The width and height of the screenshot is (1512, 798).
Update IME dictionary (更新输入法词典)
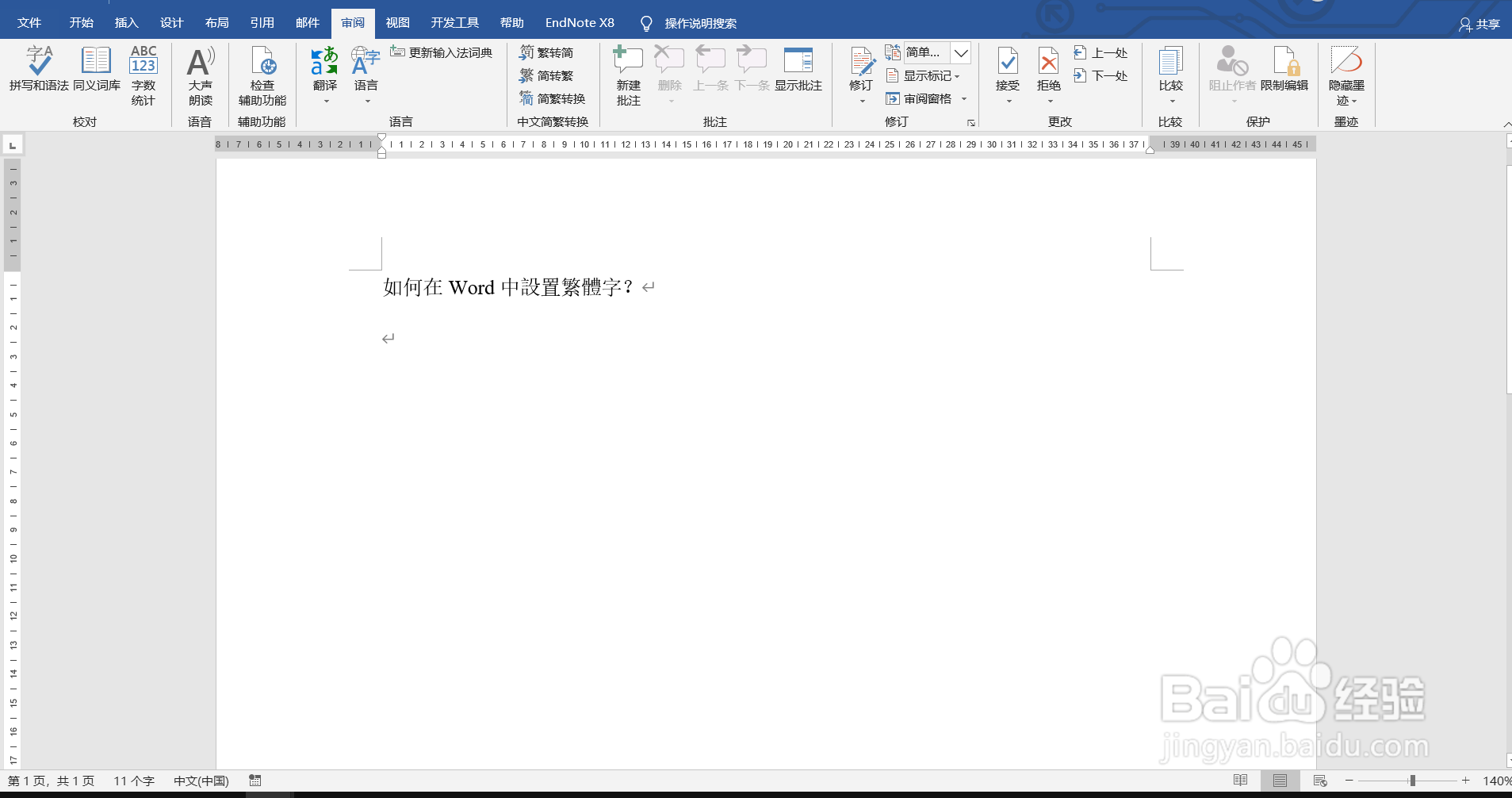pos(442,52)
